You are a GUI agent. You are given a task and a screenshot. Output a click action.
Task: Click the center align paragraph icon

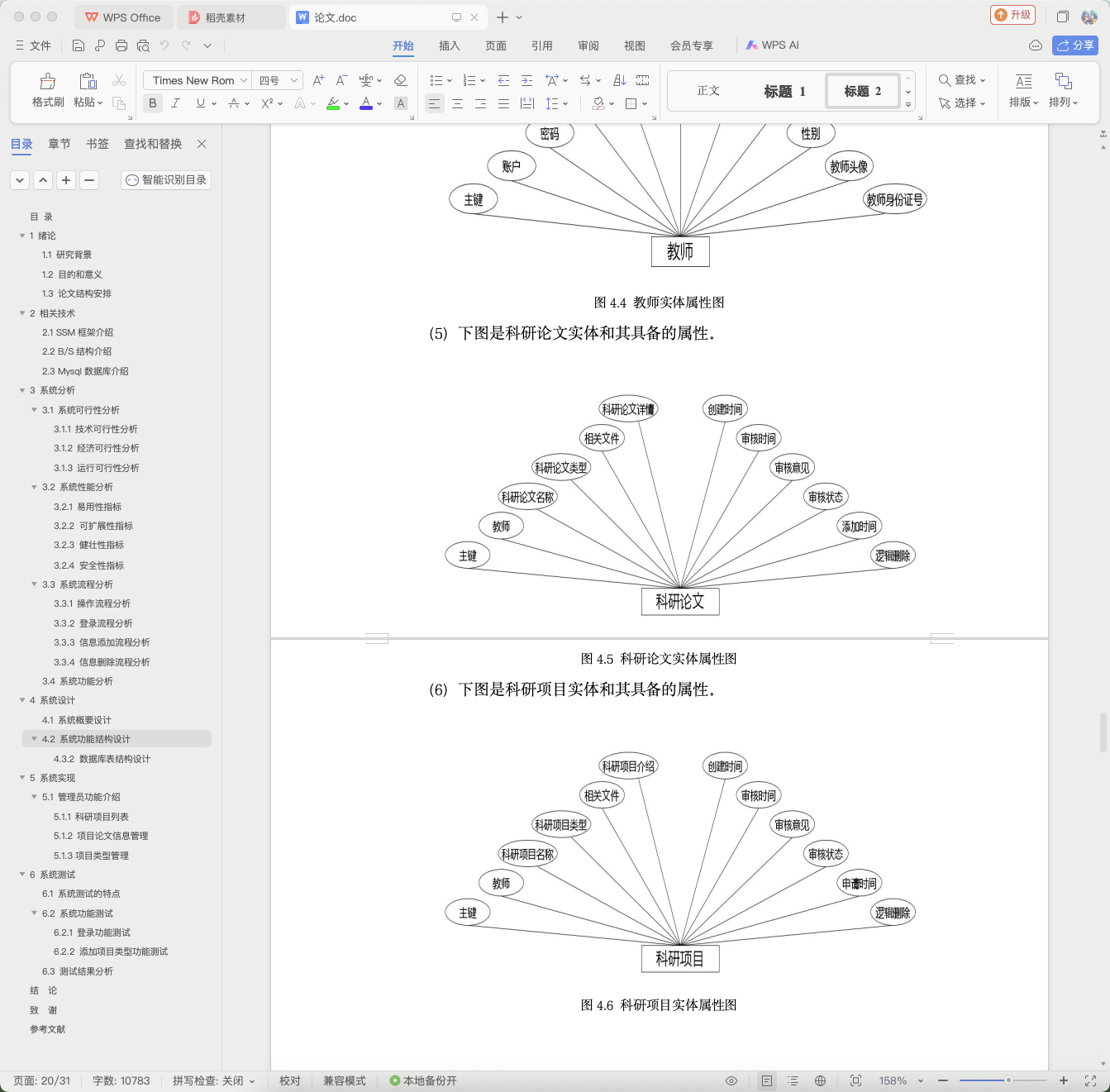457,103
